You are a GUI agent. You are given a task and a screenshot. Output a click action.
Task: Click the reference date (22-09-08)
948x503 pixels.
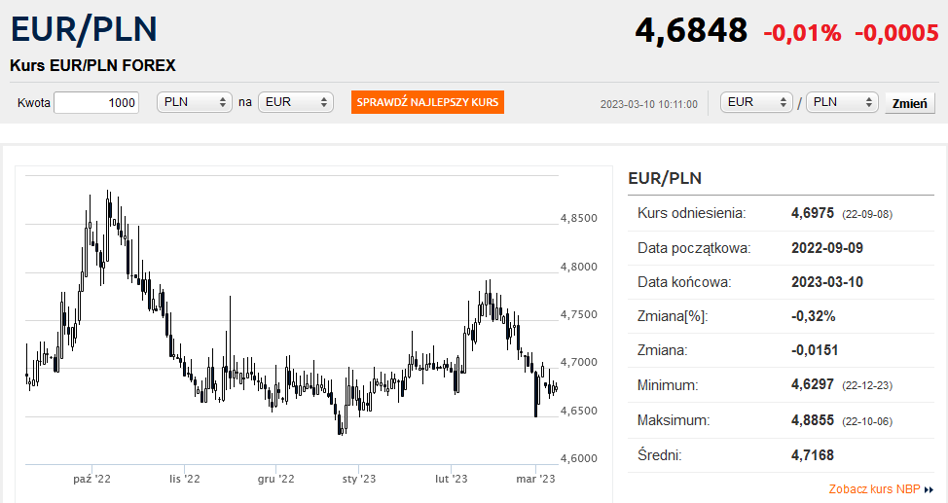coord(867,215)
